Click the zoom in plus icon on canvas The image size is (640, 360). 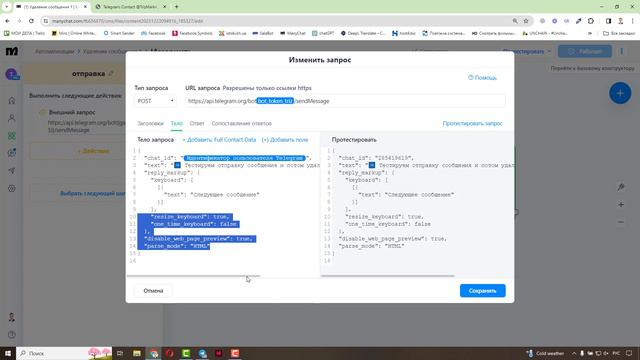click(x=621, y=204)
